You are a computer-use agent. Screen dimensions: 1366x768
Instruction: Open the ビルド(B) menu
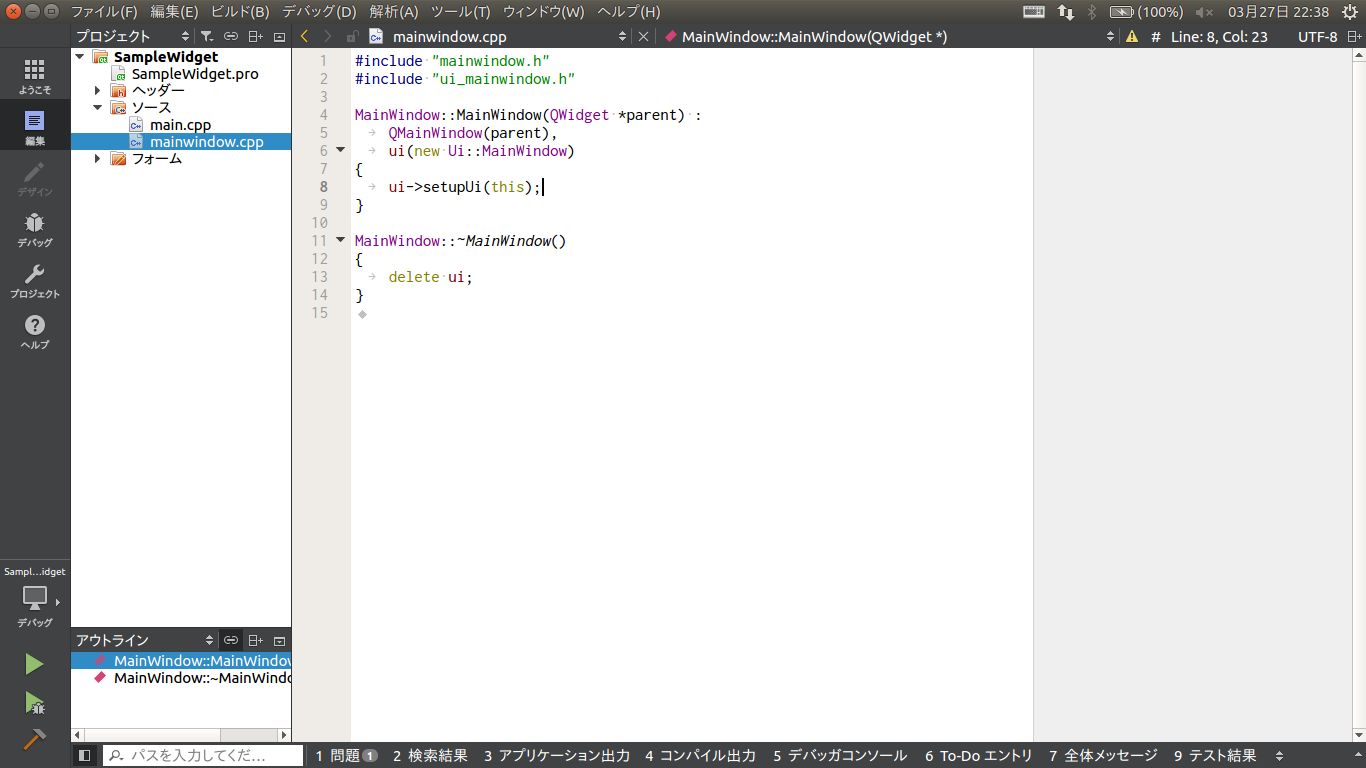240,12
